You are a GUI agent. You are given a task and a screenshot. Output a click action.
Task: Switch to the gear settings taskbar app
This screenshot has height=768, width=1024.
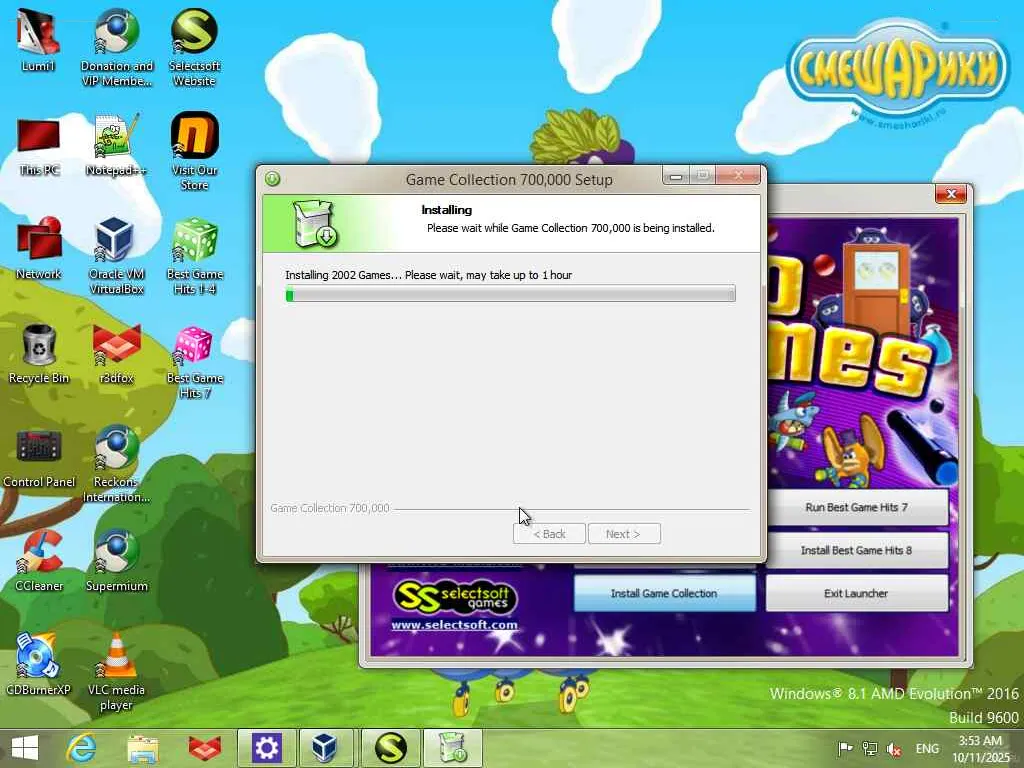tap(266, 748)
